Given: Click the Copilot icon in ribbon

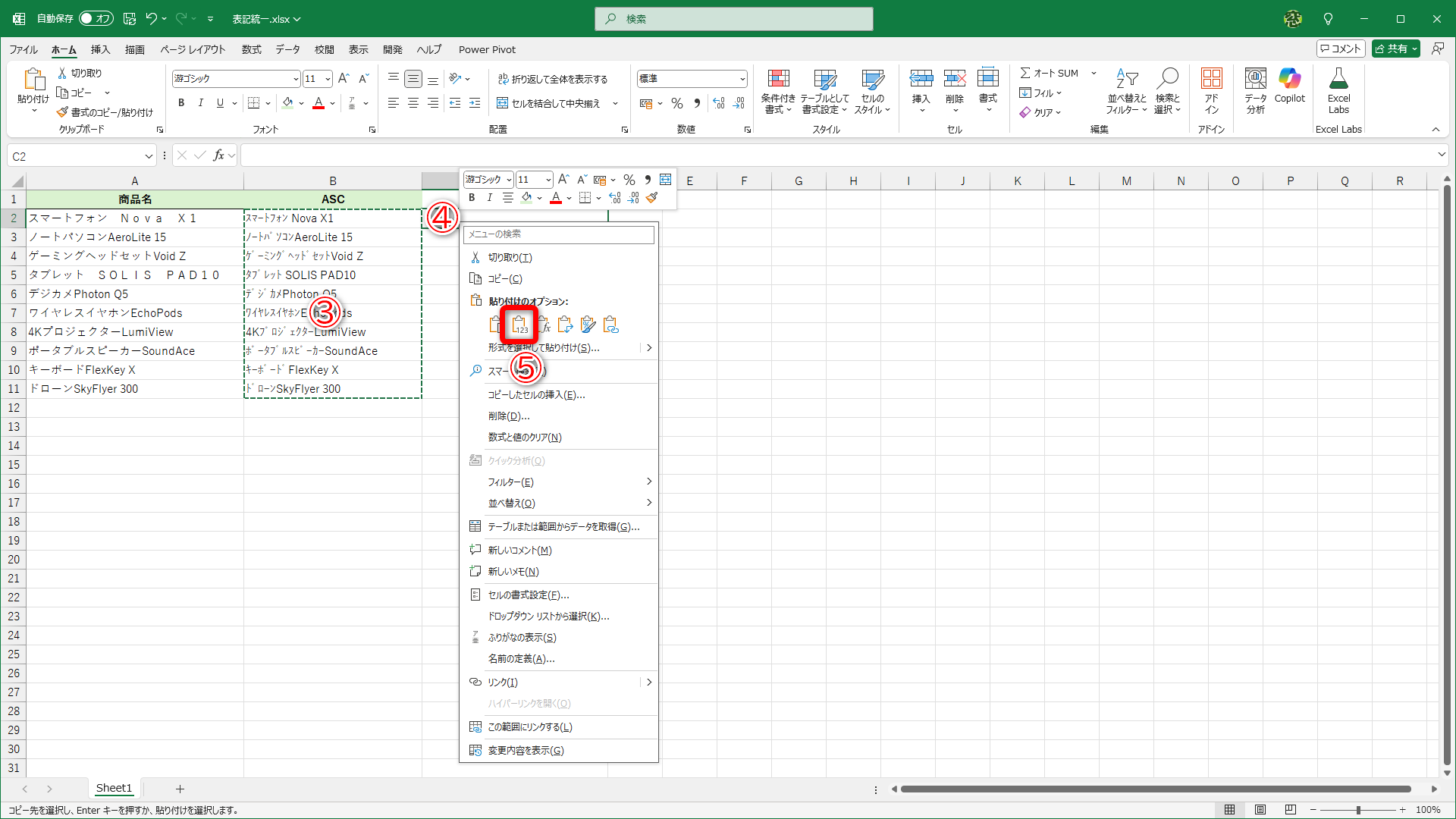Looking at the screenshot, I should coord(1289,85).
